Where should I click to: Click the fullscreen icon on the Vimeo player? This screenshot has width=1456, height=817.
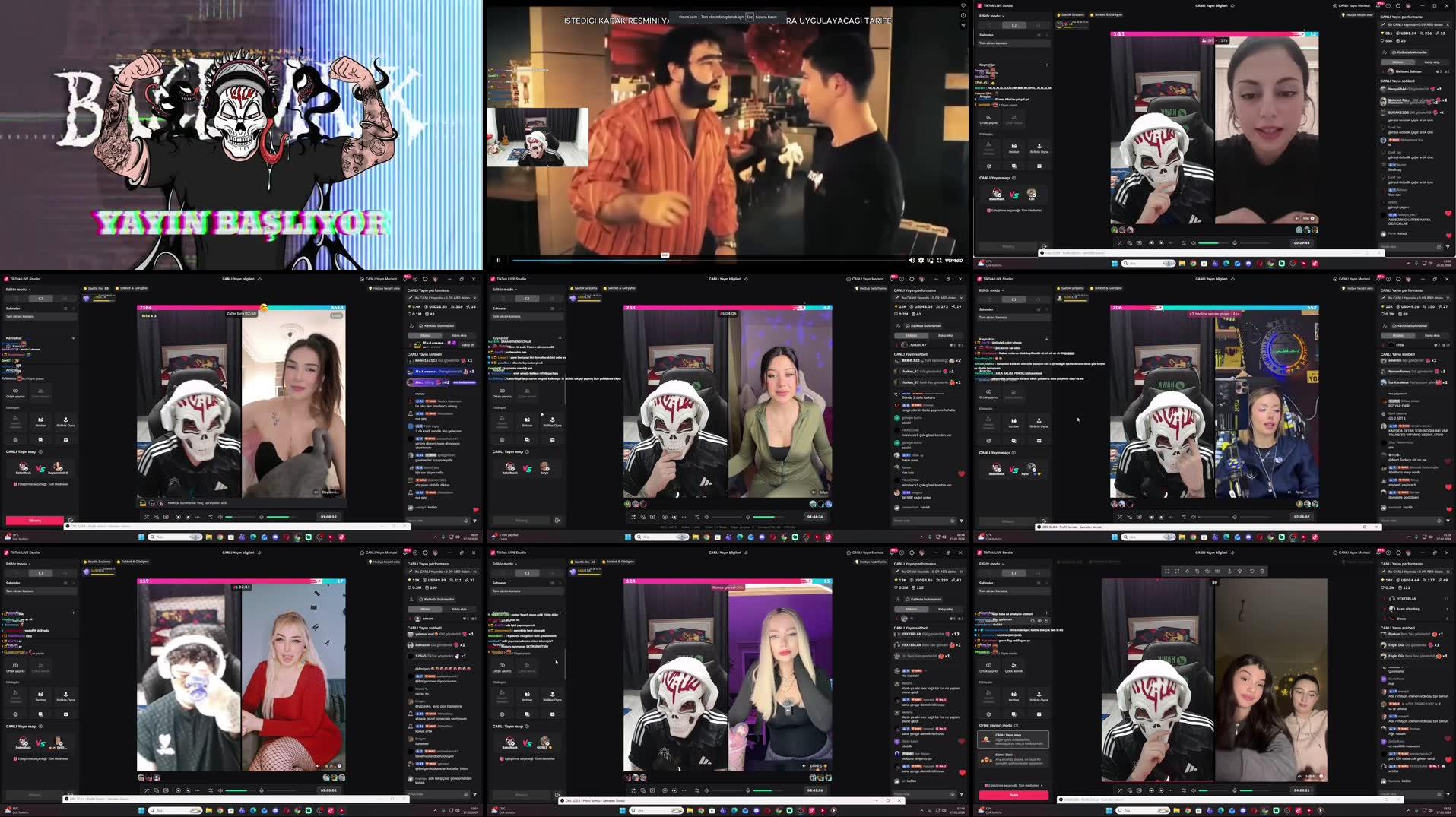click(x=939, y=260)
